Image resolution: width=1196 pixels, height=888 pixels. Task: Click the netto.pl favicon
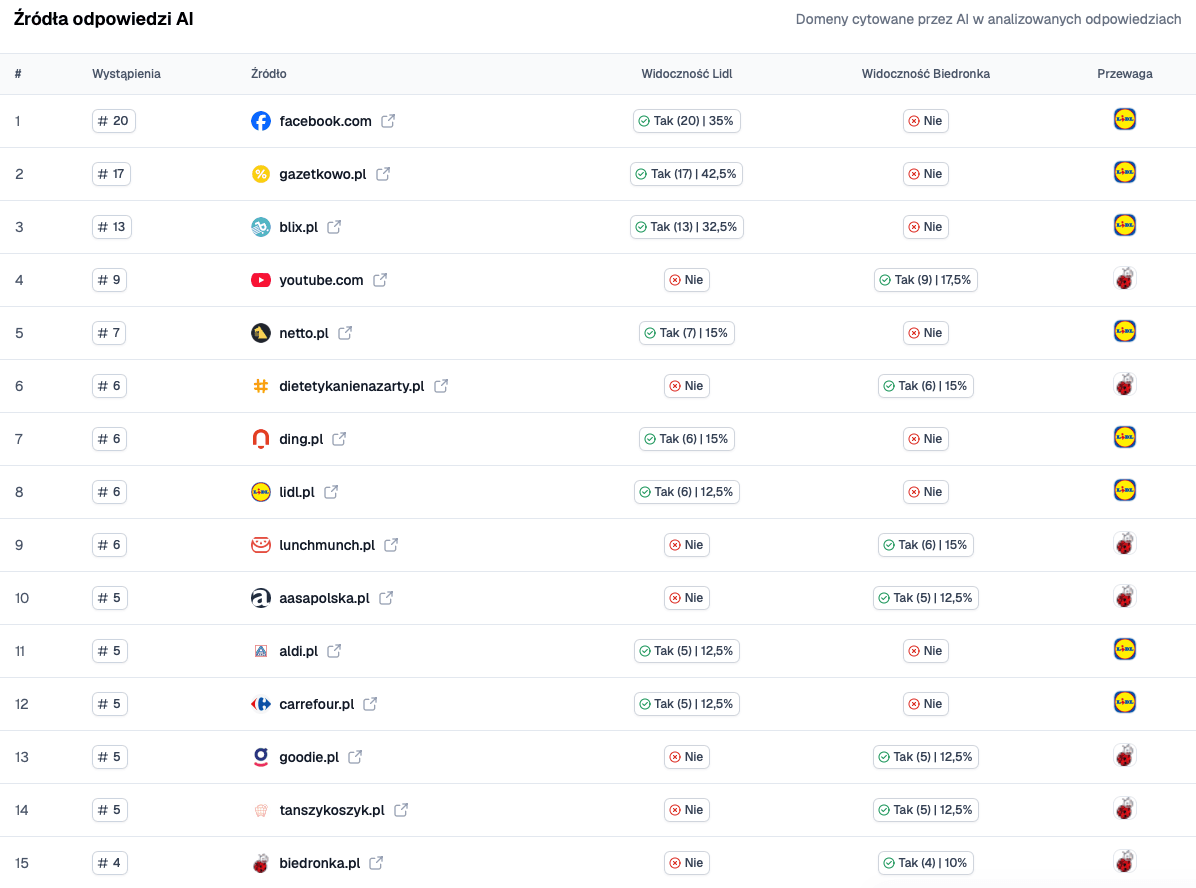tap(261, 333)
